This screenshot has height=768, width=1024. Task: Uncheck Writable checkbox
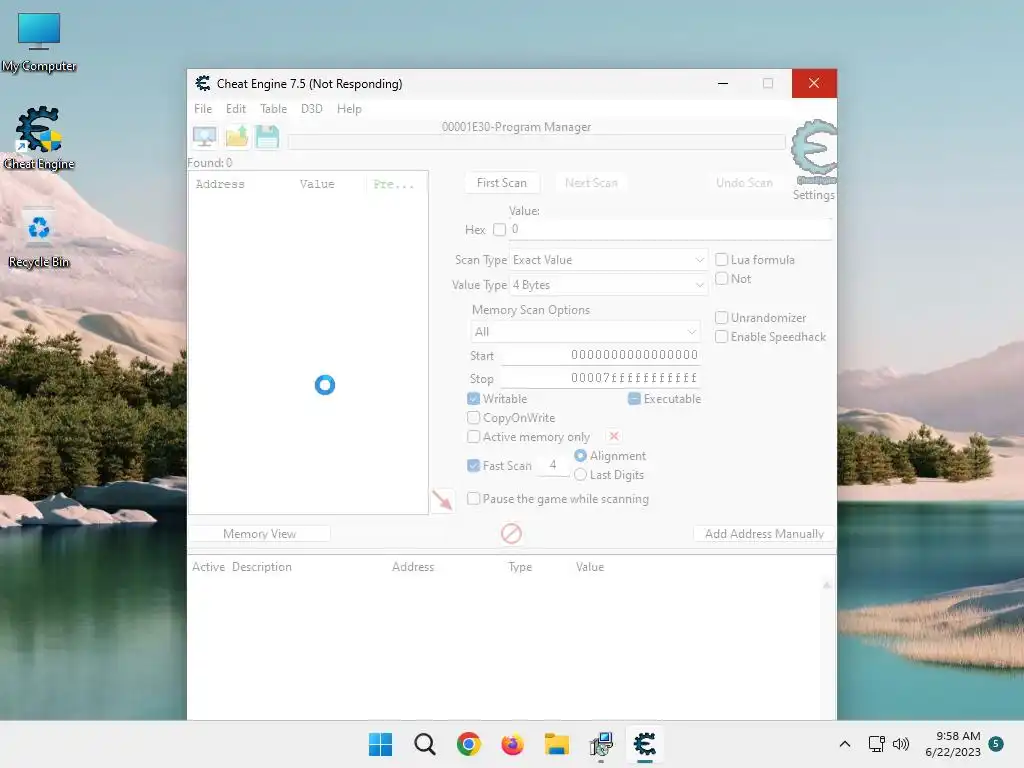tap(474, 399)
